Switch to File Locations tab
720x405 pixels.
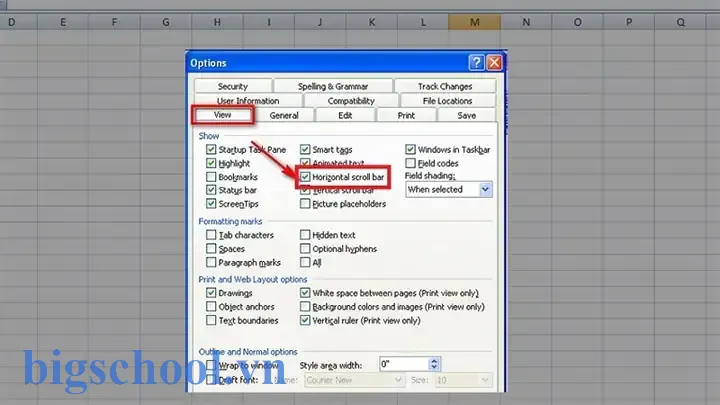coord(448,101)
